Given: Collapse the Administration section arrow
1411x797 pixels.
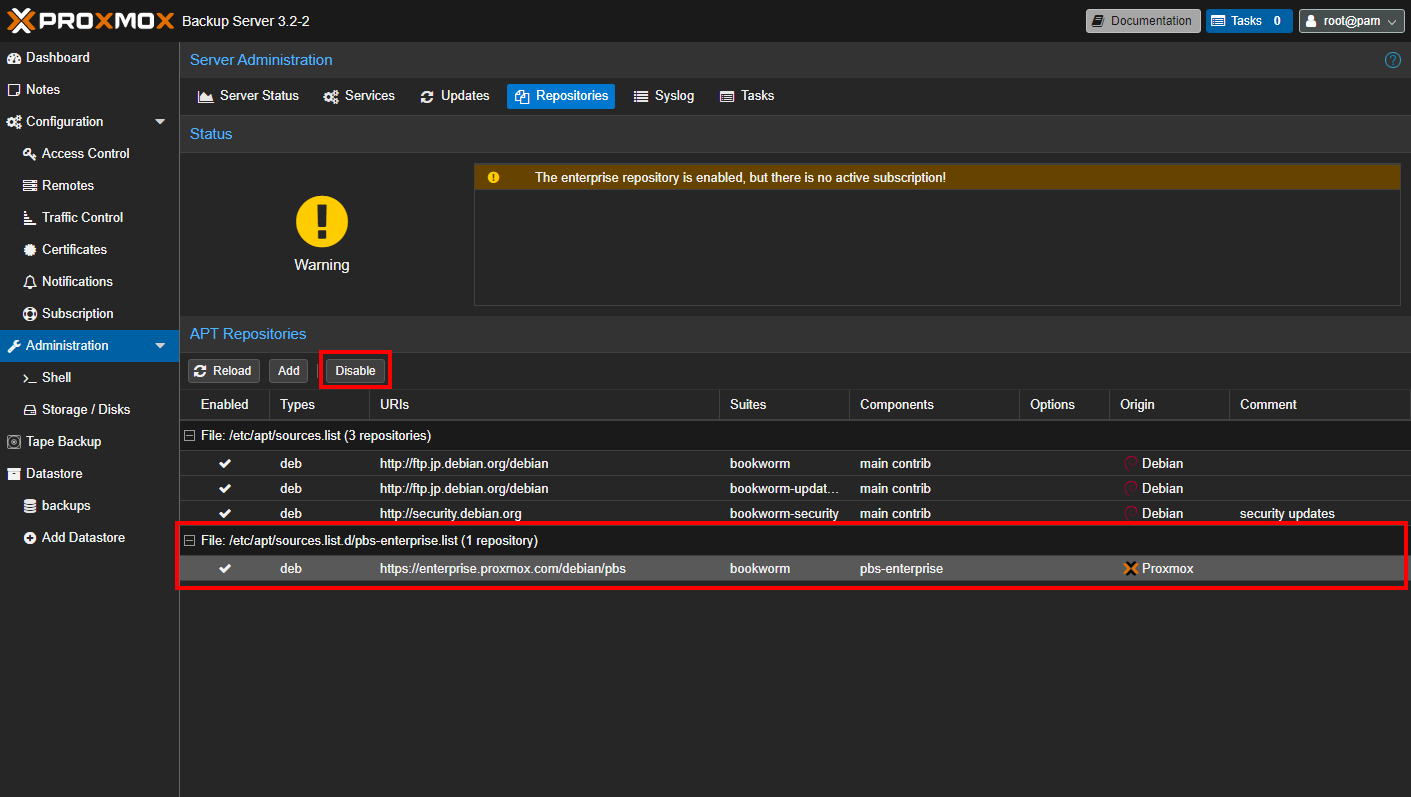Looking at the screenshot, I should pyautogui.click(x=160, y=346).
